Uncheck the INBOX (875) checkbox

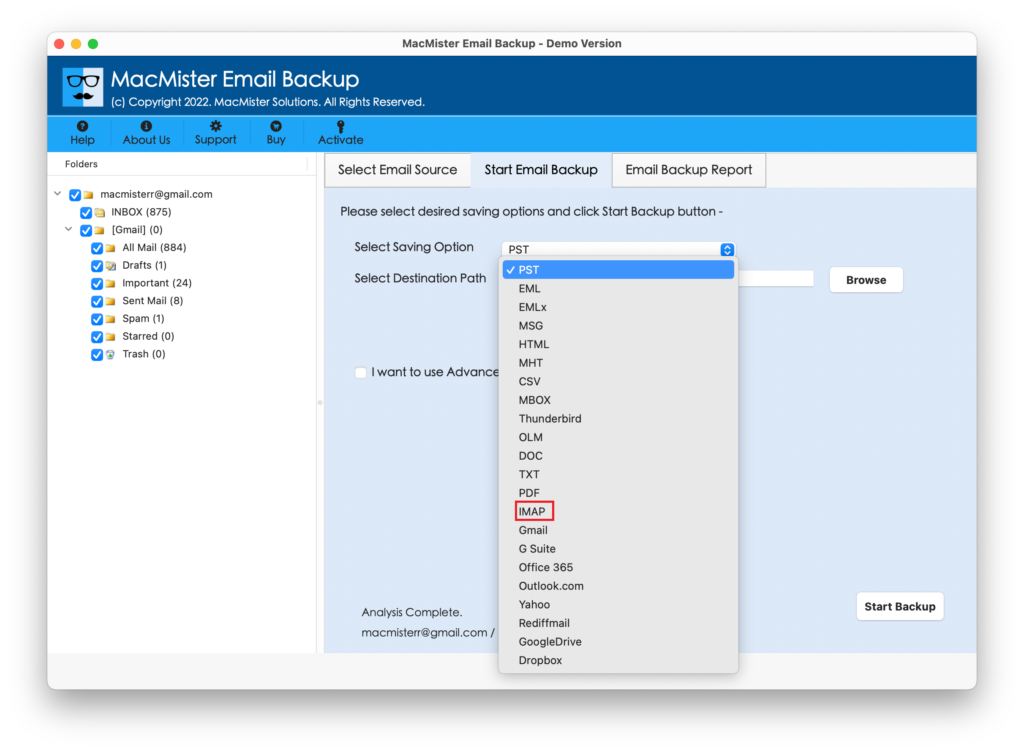(x=86, y=213)
